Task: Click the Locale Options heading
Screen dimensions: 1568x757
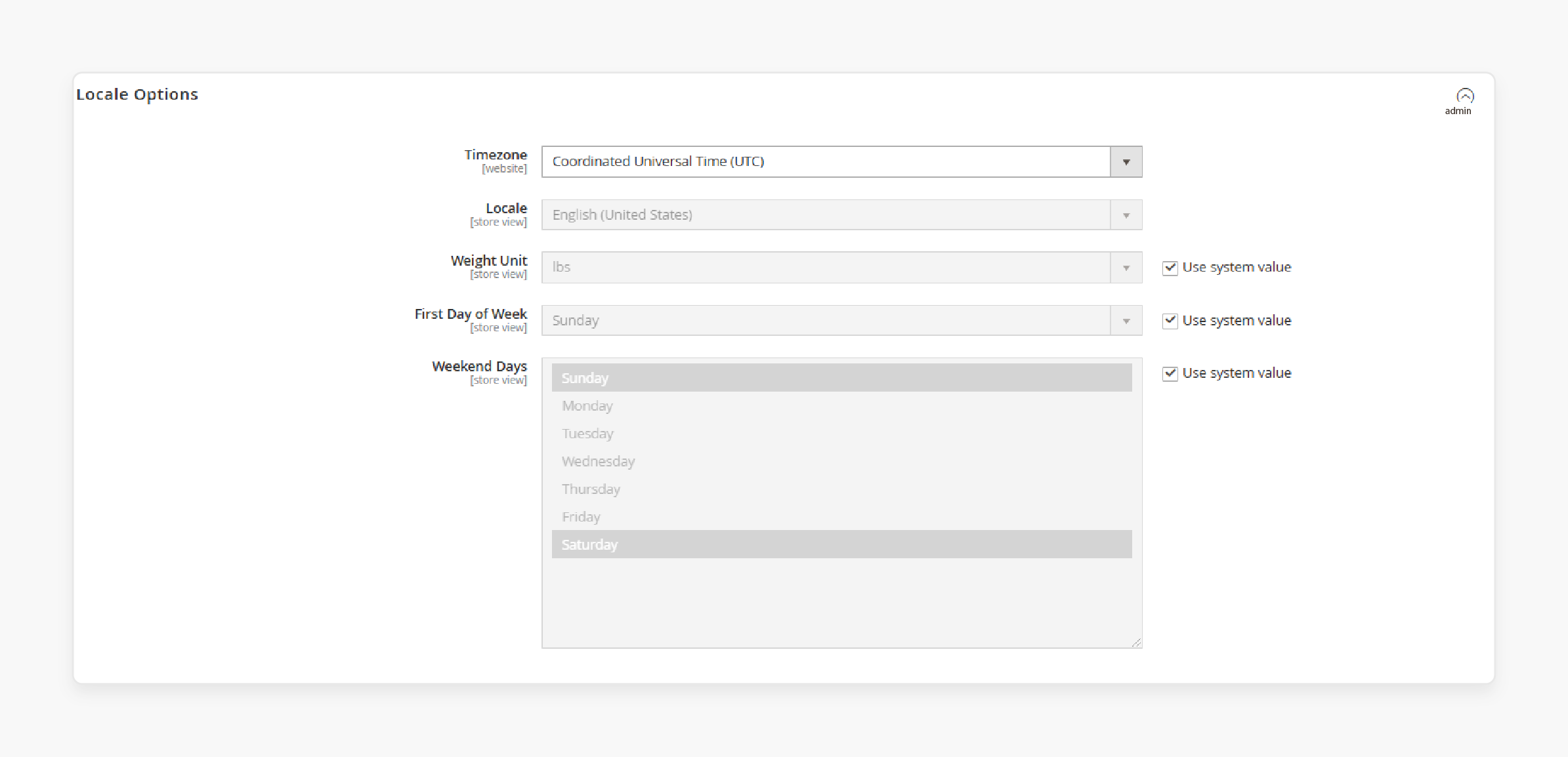Action: [137, 94]
